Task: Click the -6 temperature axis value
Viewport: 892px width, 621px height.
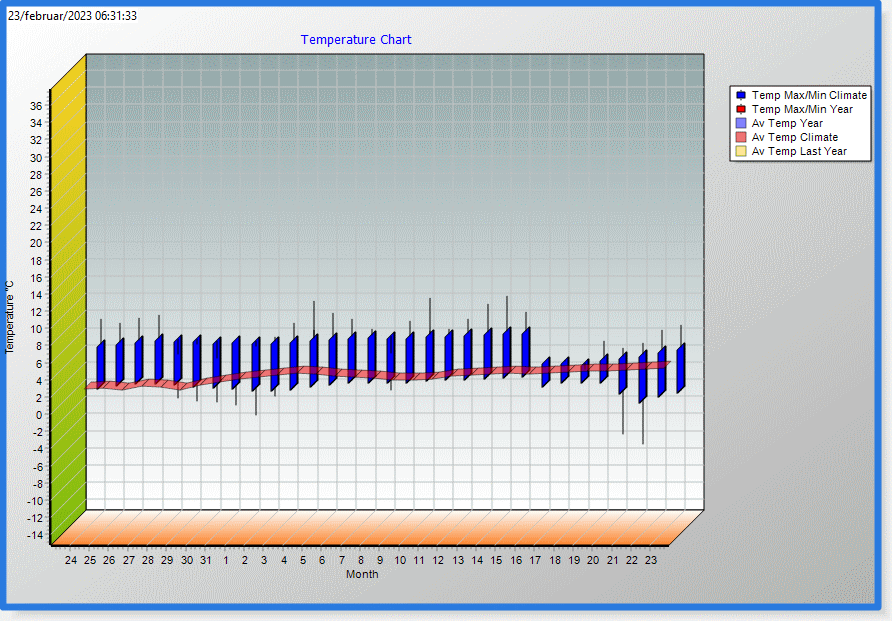Action: click(x=38, y=467)
